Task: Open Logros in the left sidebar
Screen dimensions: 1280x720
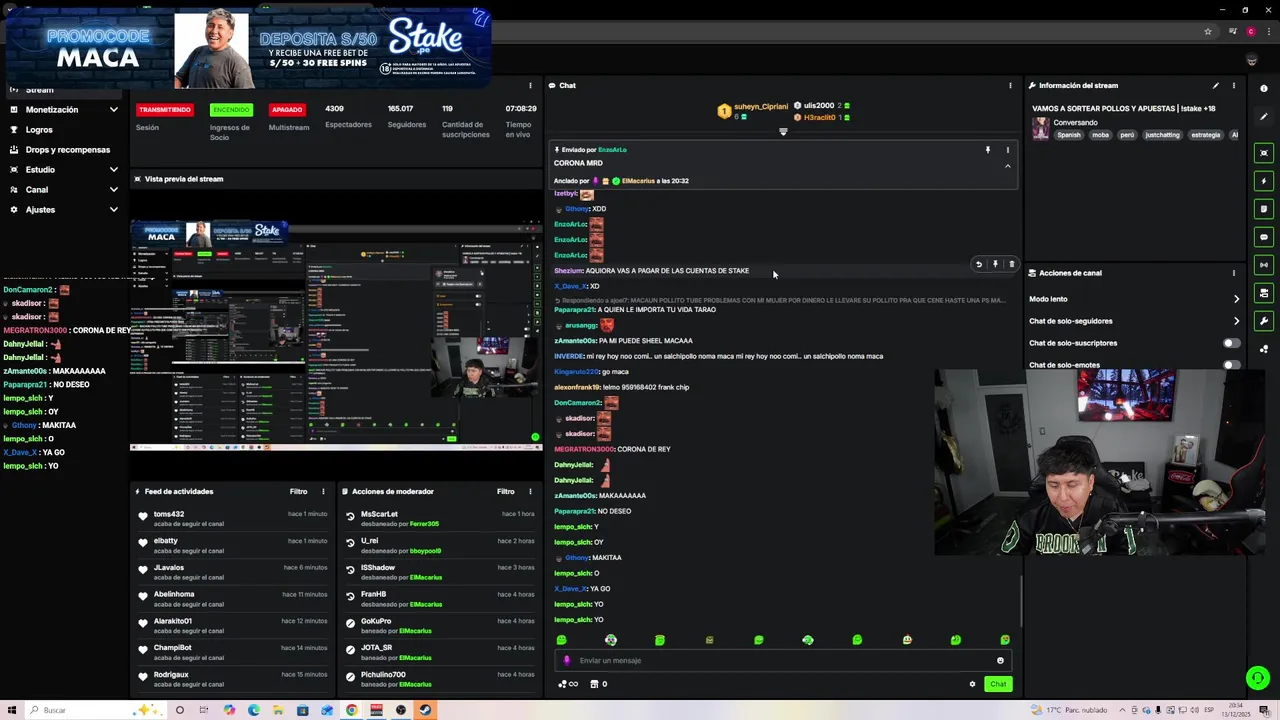Action: (39, 130)
